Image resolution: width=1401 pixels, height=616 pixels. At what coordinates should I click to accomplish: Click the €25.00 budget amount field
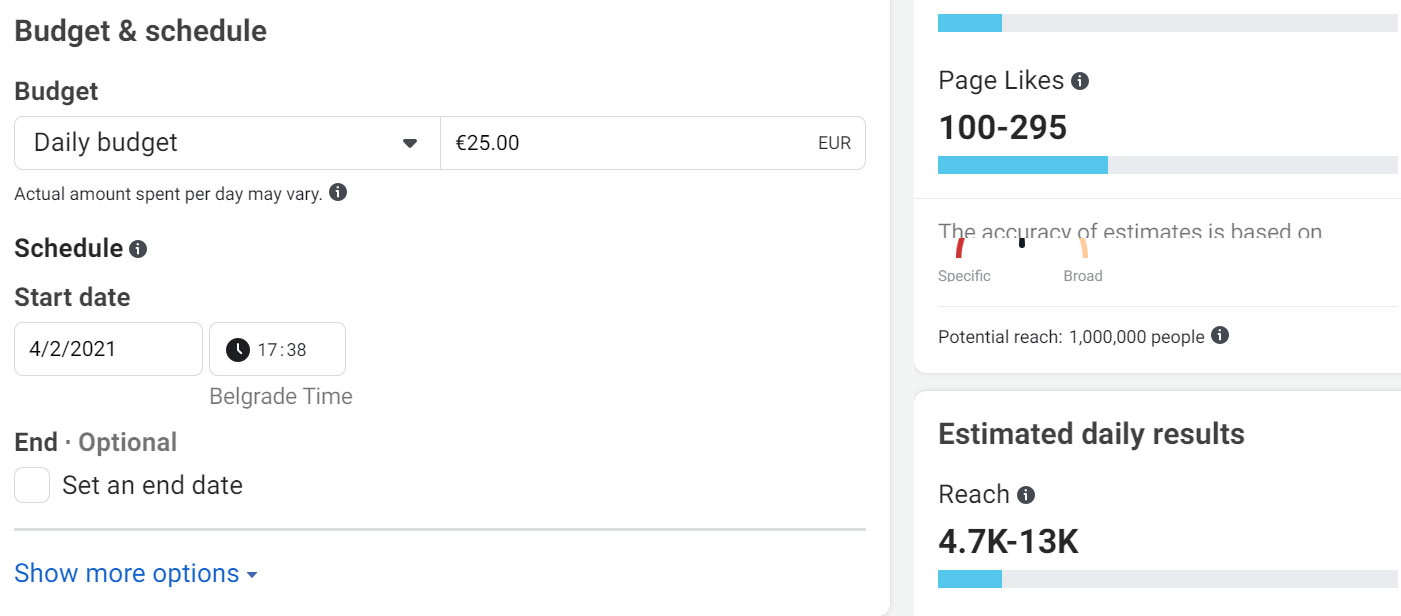tap(630, 143)
